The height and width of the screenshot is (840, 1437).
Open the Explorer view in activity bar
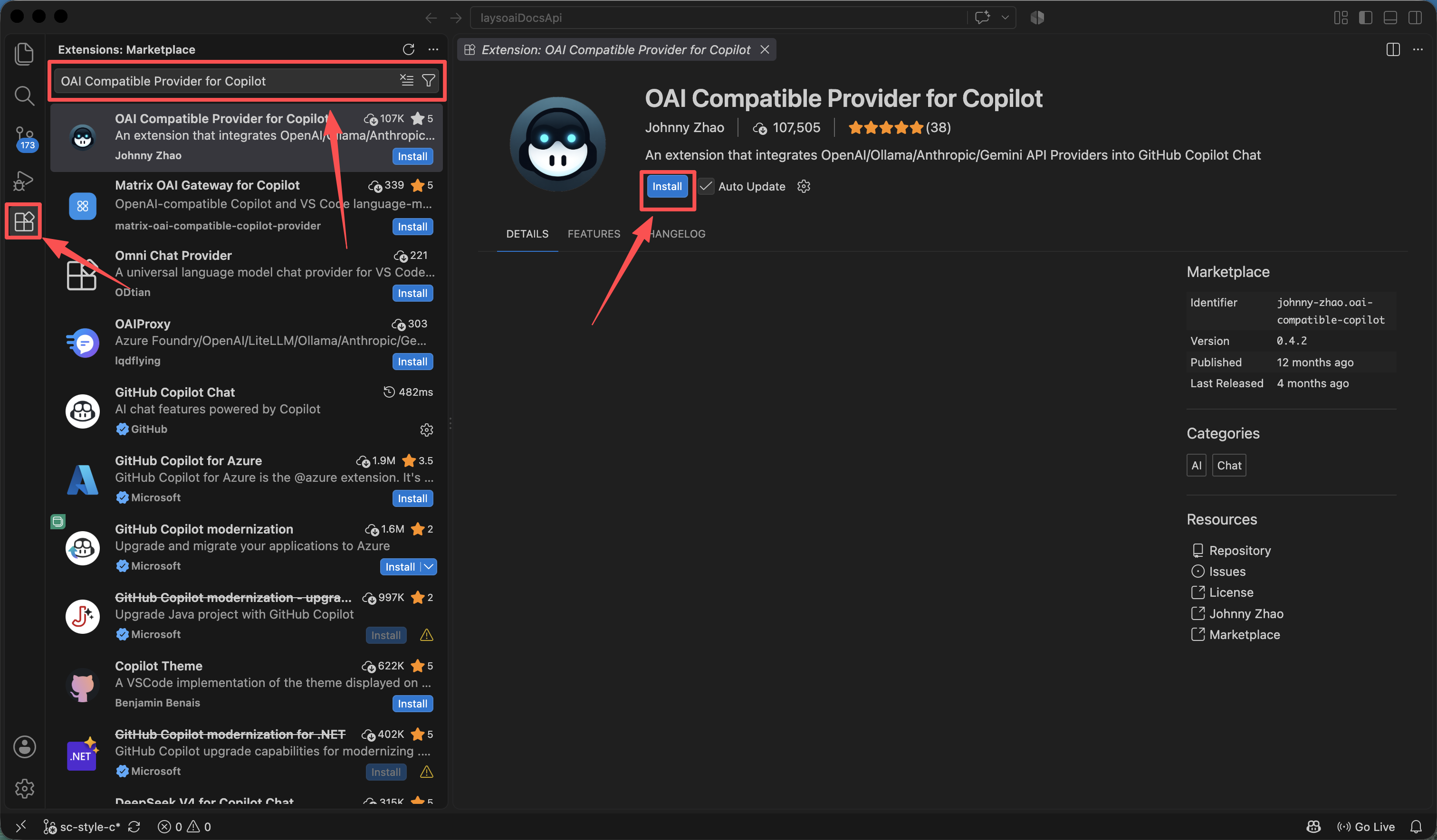[x=24, y=54]
